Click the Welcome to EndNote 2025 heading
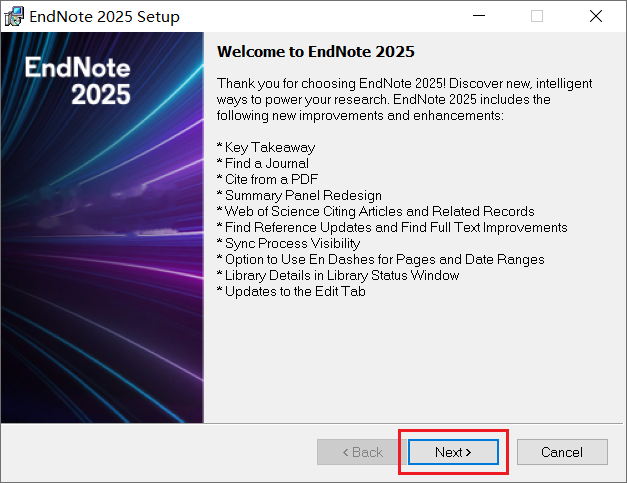The width and height of the screenshot is (627, 483). coord(315,52)
